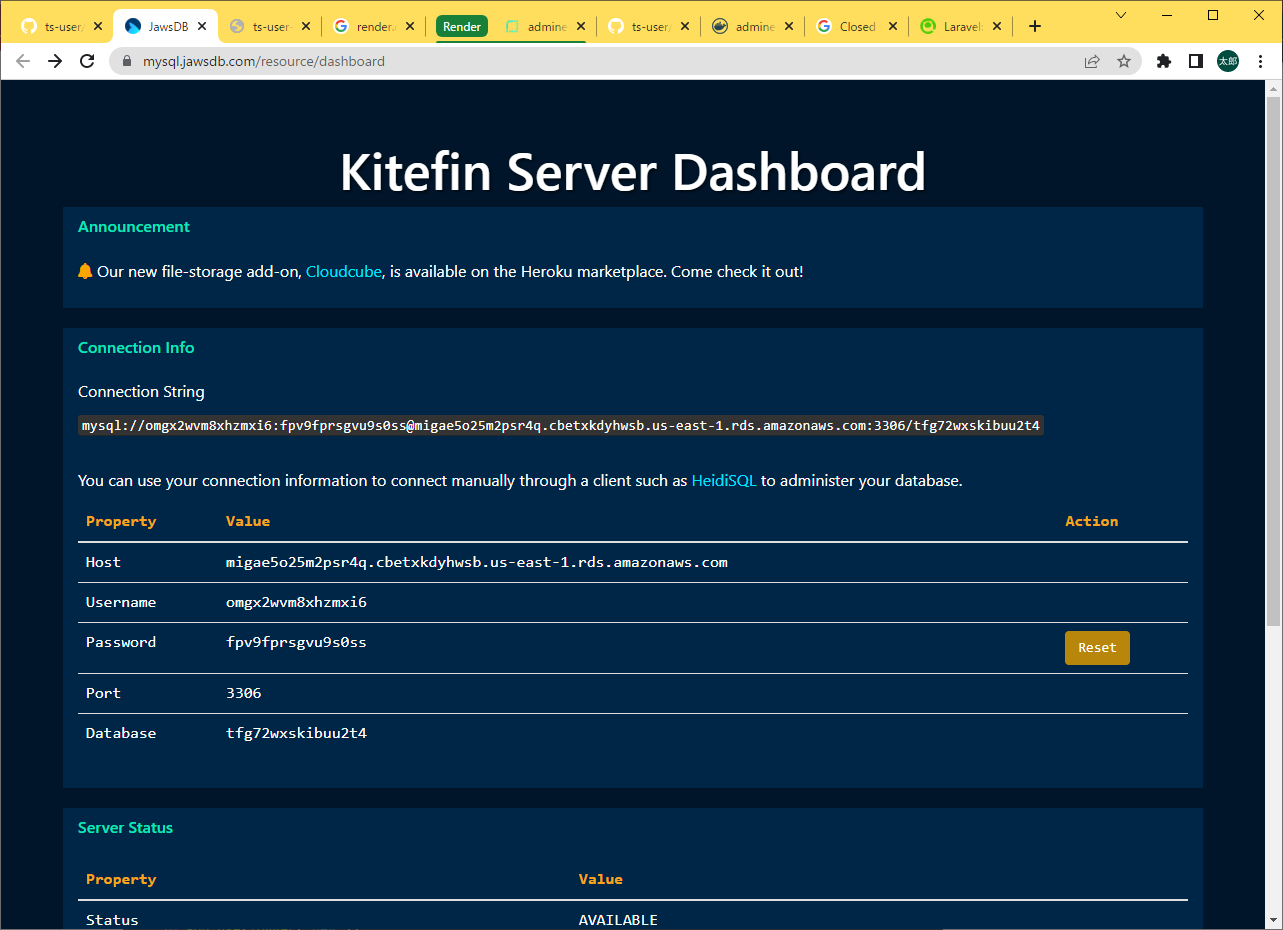Click the 'Announcement' section heading
The image size is (1283, 930).
[x=134, y=227]
